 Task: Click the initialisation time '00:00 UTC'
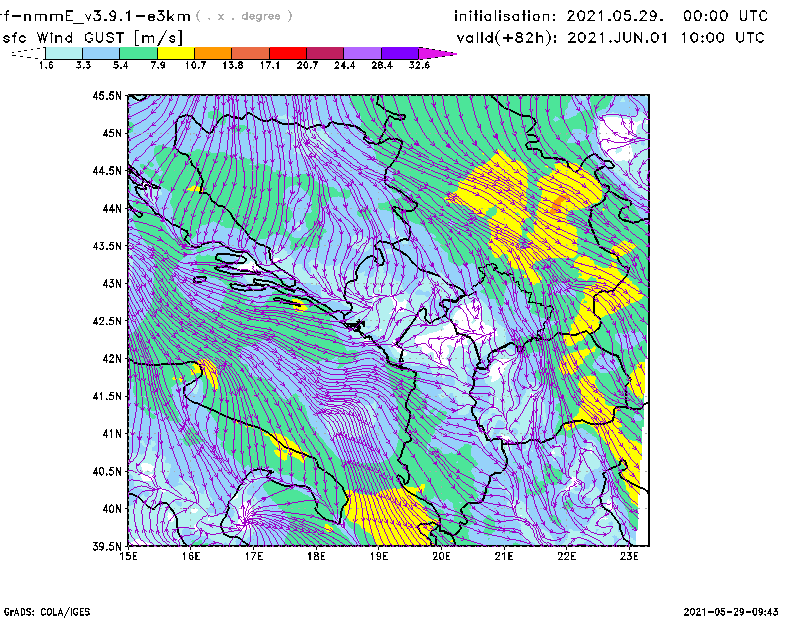[726, 16]
